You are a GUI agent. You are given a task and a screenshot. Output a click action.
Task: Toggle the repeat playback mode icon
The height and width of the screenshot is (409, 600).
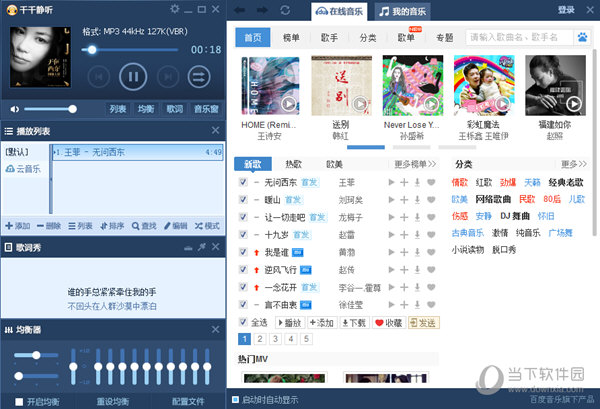pos(199,77)
